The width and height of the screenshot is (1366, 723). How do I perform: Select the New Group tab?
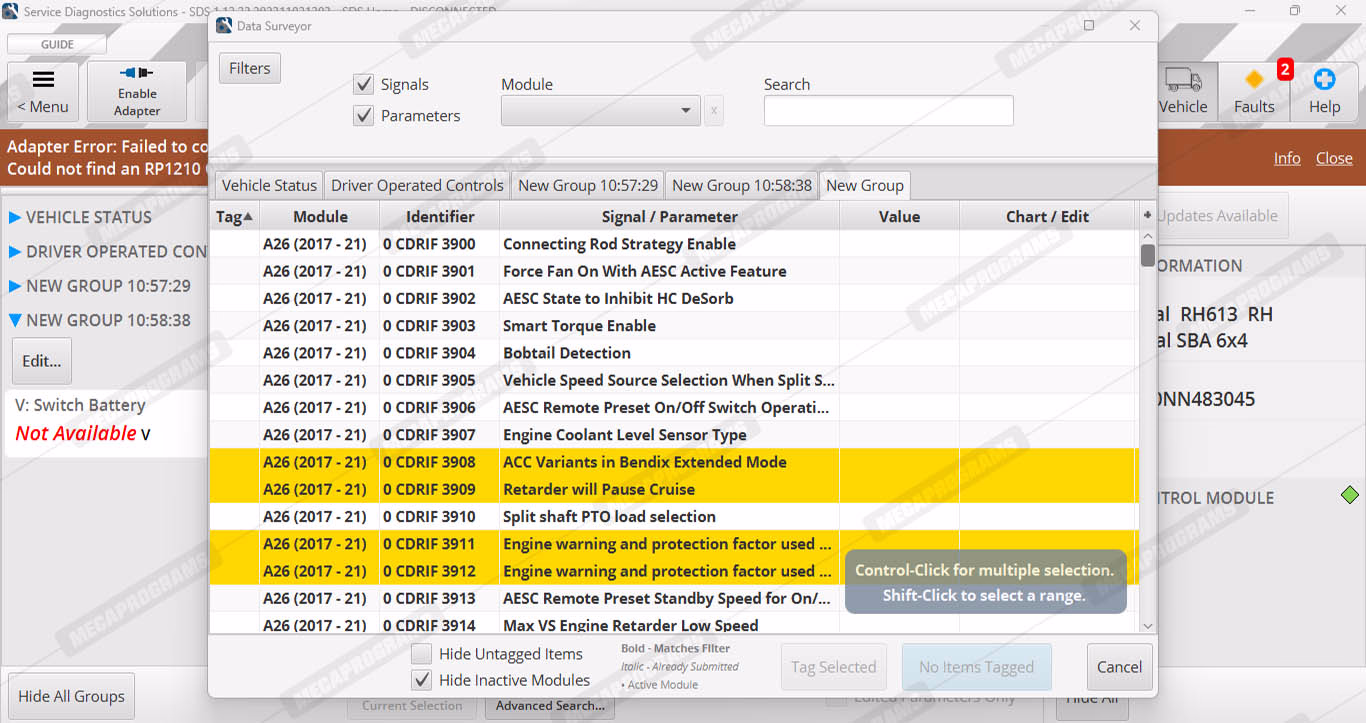click(865, 185)
